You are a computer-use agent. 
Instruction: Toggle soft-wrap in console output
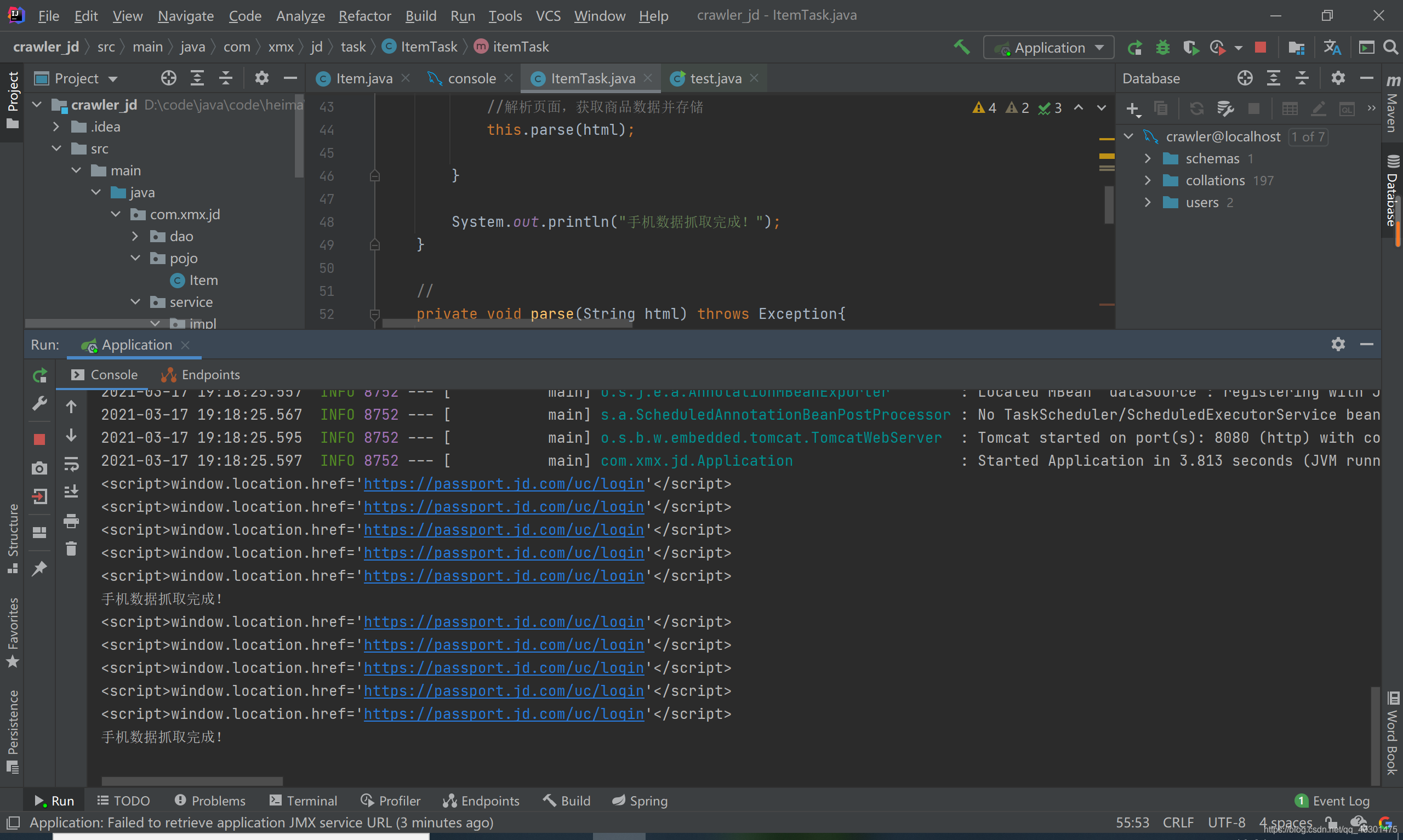pyautogui.click(x=71, y=464)
